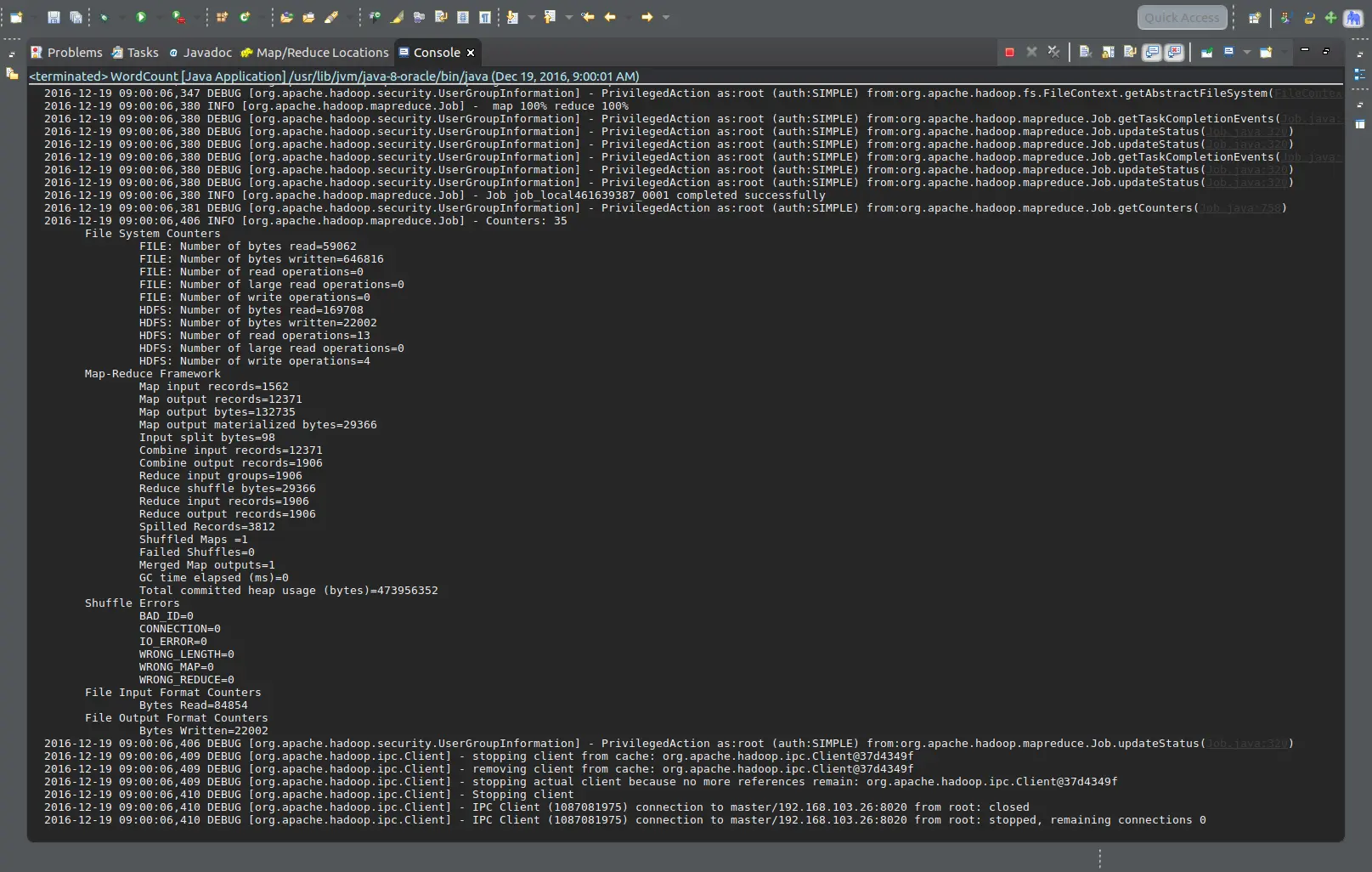
Task: Open the External Tools dropdown arrow
Action: (197, 17)
